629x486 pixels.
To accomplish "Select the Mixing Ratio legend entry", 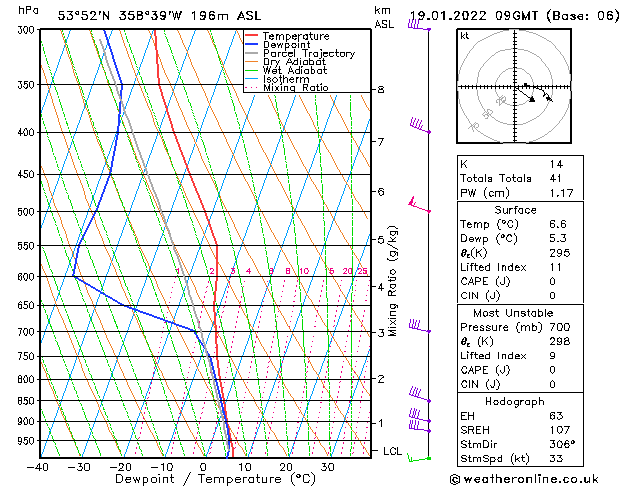I will [295, 88].
